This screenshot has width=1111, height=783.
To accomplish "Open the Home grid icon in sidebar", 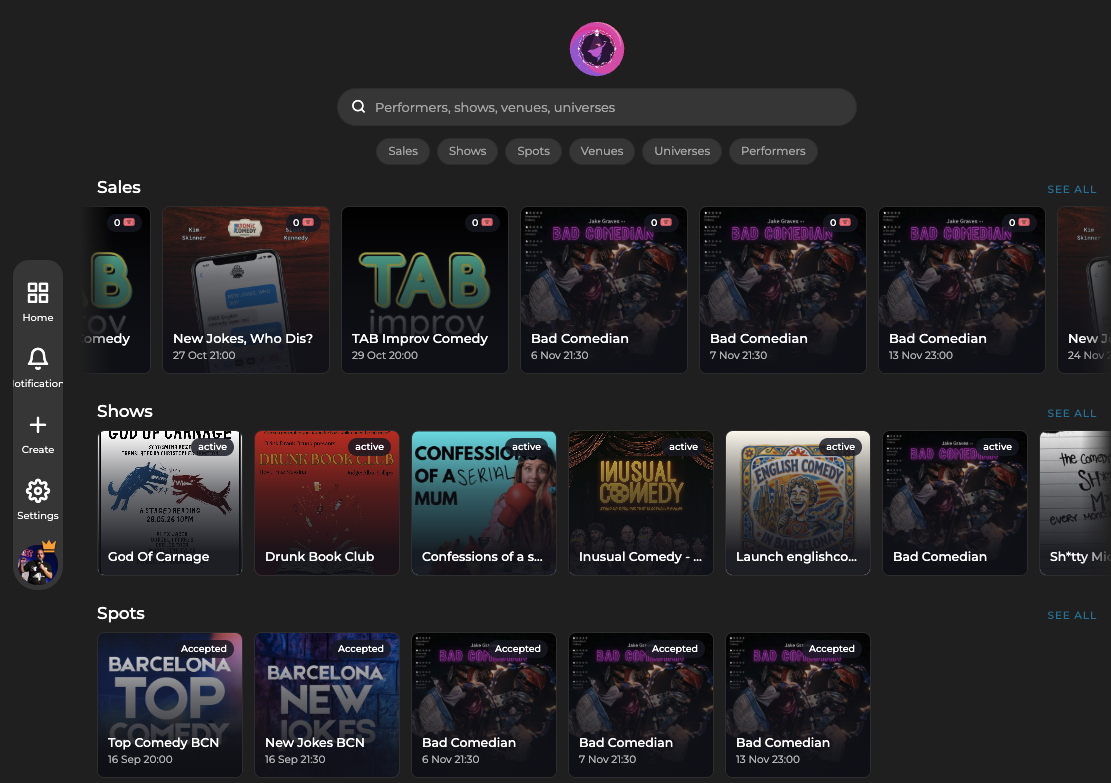I will coord(38,293).
